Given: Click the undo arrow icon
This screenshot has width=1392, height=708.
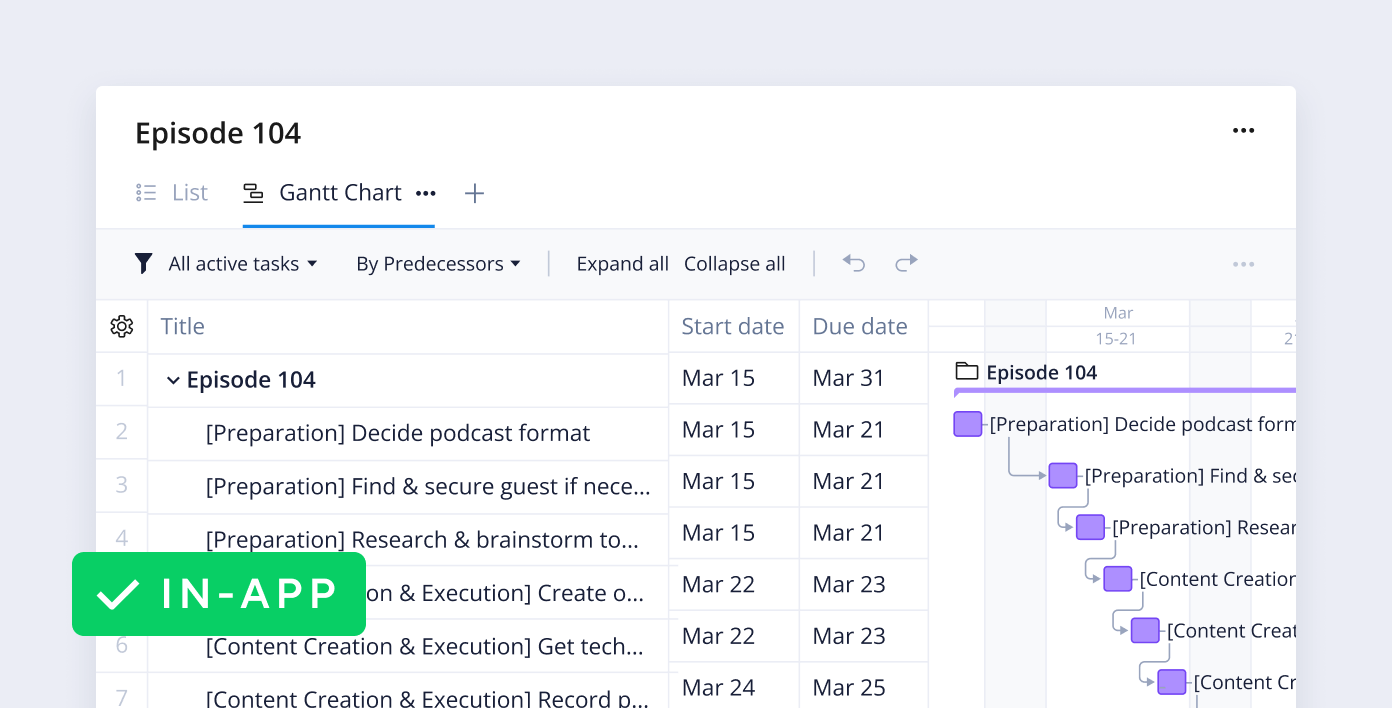Looking at the screenshot, I should [x=853, y=263].
